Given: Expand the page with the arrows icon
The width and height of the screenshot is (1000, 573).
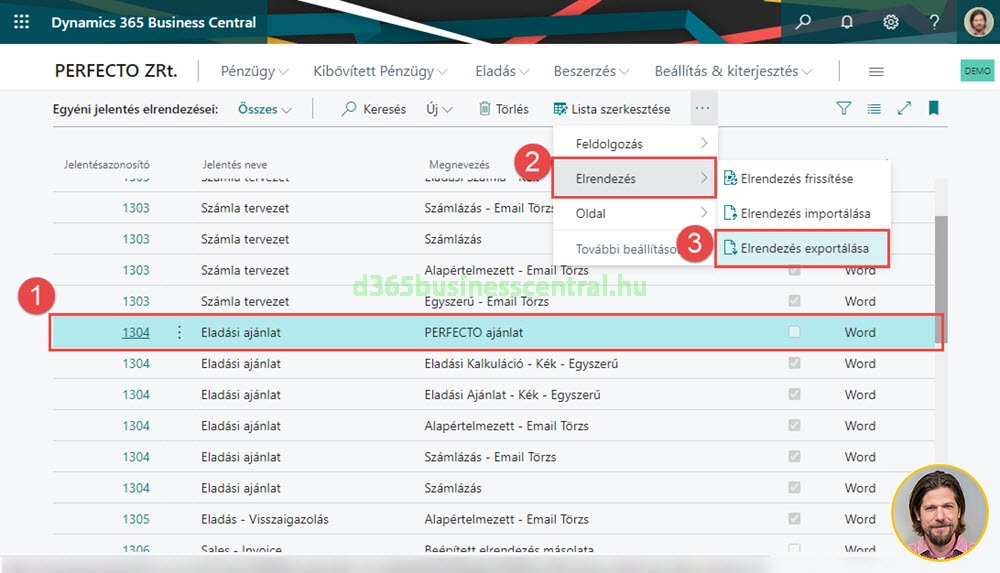Looking at the screenshot, I should 904,108.
